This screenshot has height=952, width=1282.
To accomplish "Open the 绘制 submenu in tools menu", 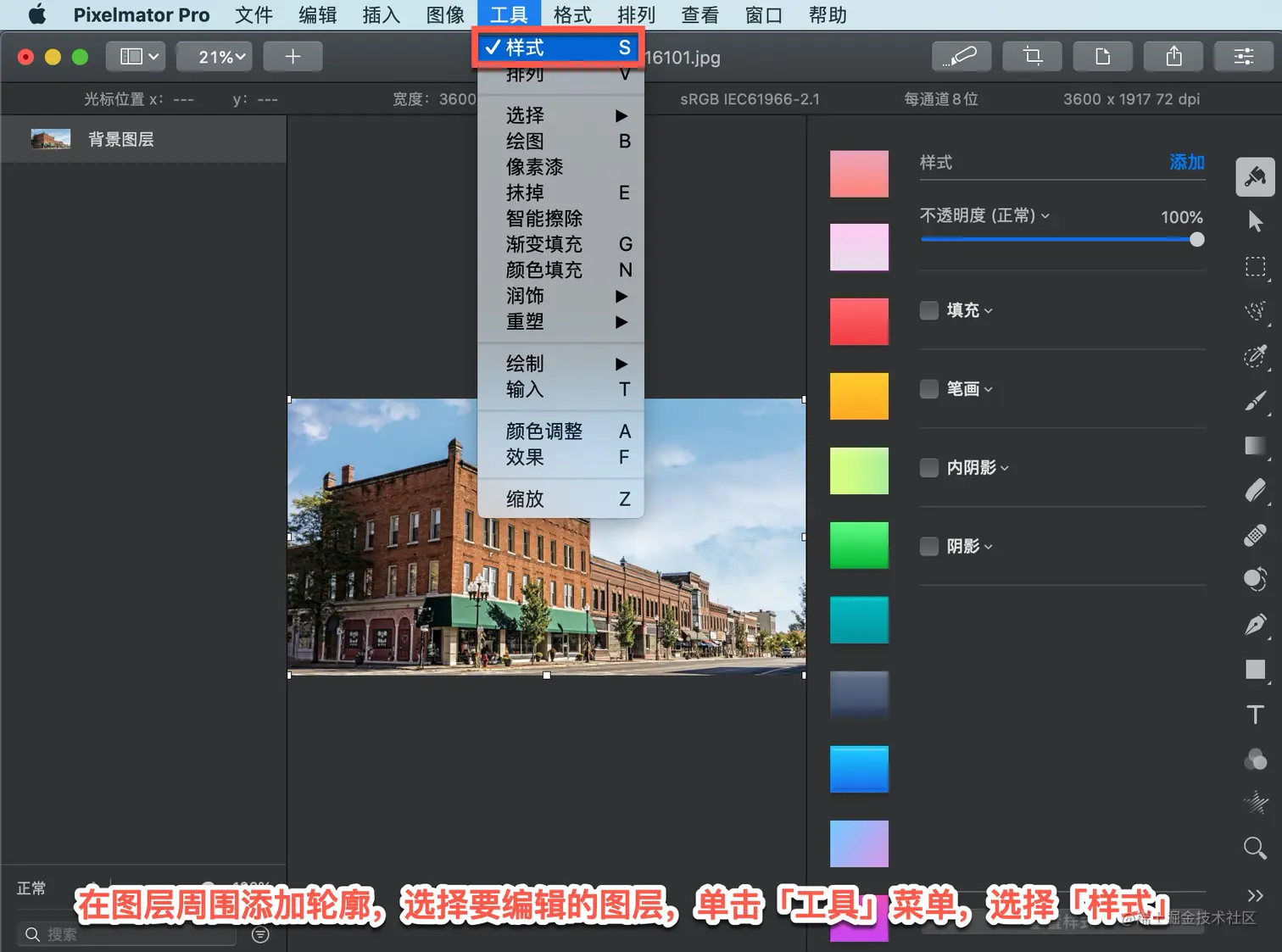I will click(x=560, y=364).
